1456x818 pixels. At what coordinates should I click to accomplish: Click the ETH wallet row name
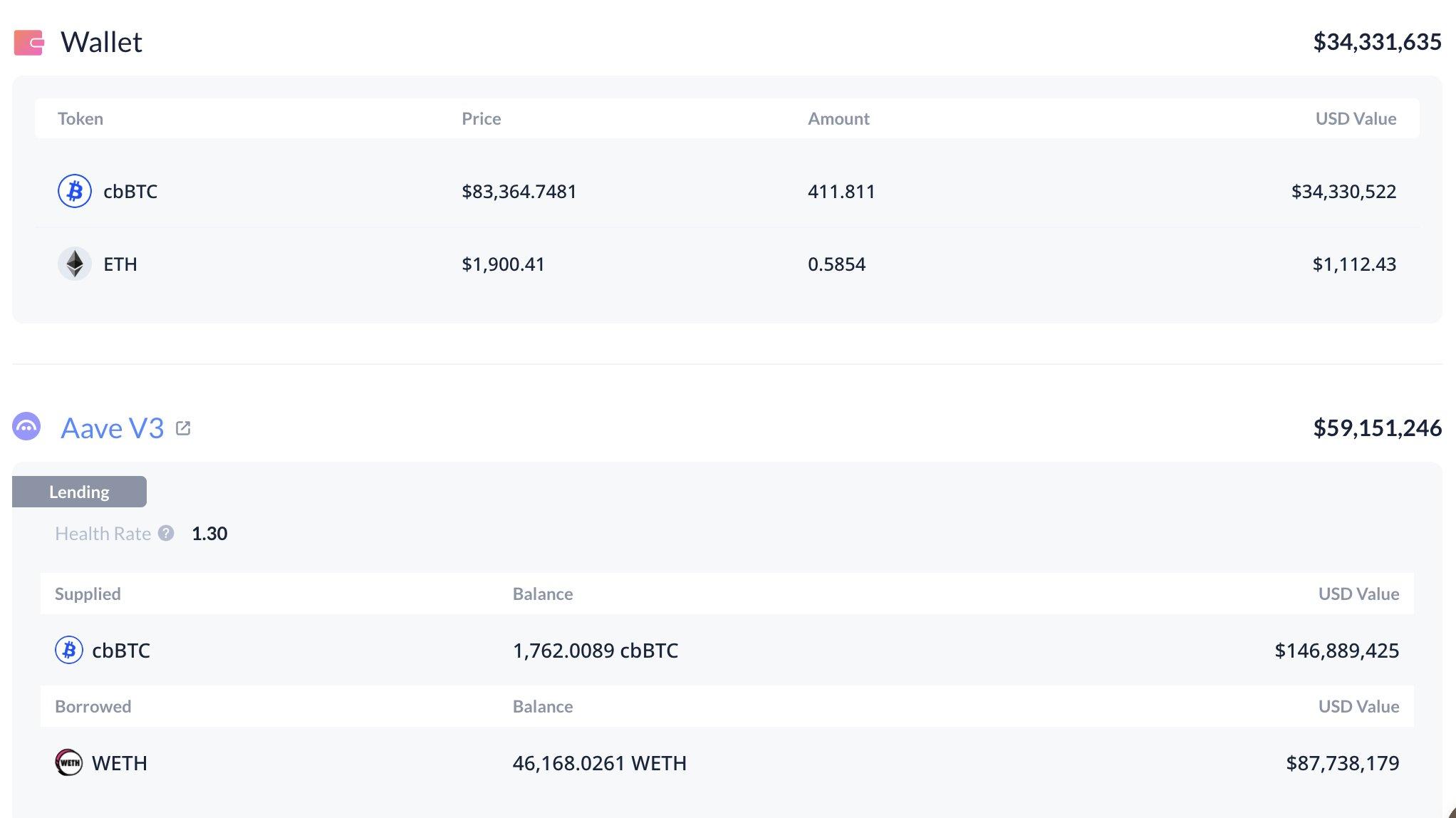coord(120,264)
